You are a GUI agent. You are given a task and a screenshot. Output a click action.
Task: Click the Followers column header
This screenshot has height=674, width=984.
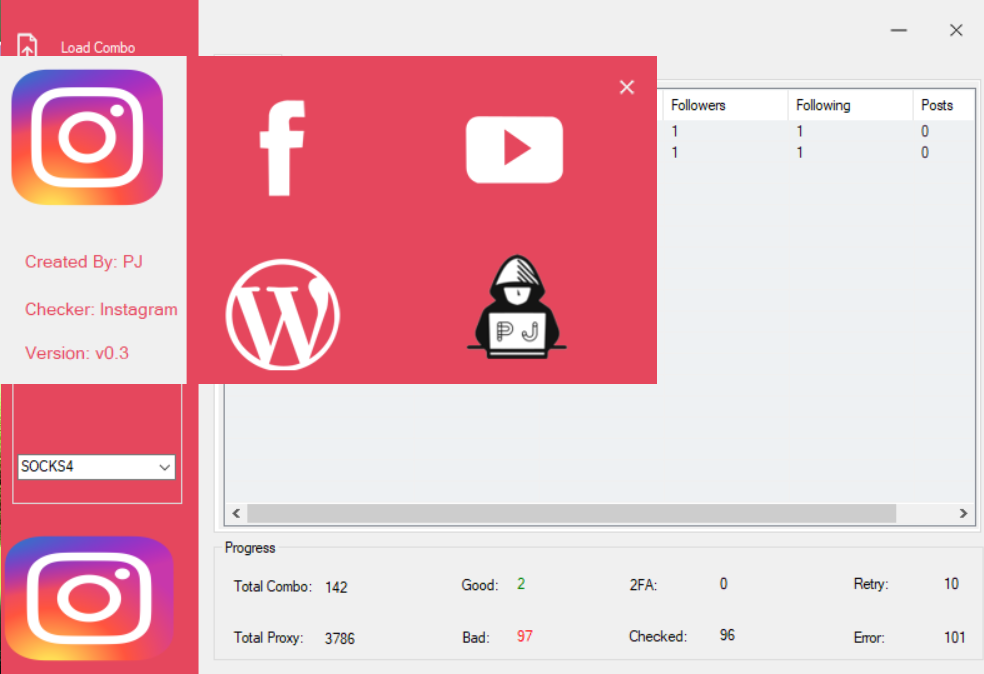(725, 105)
